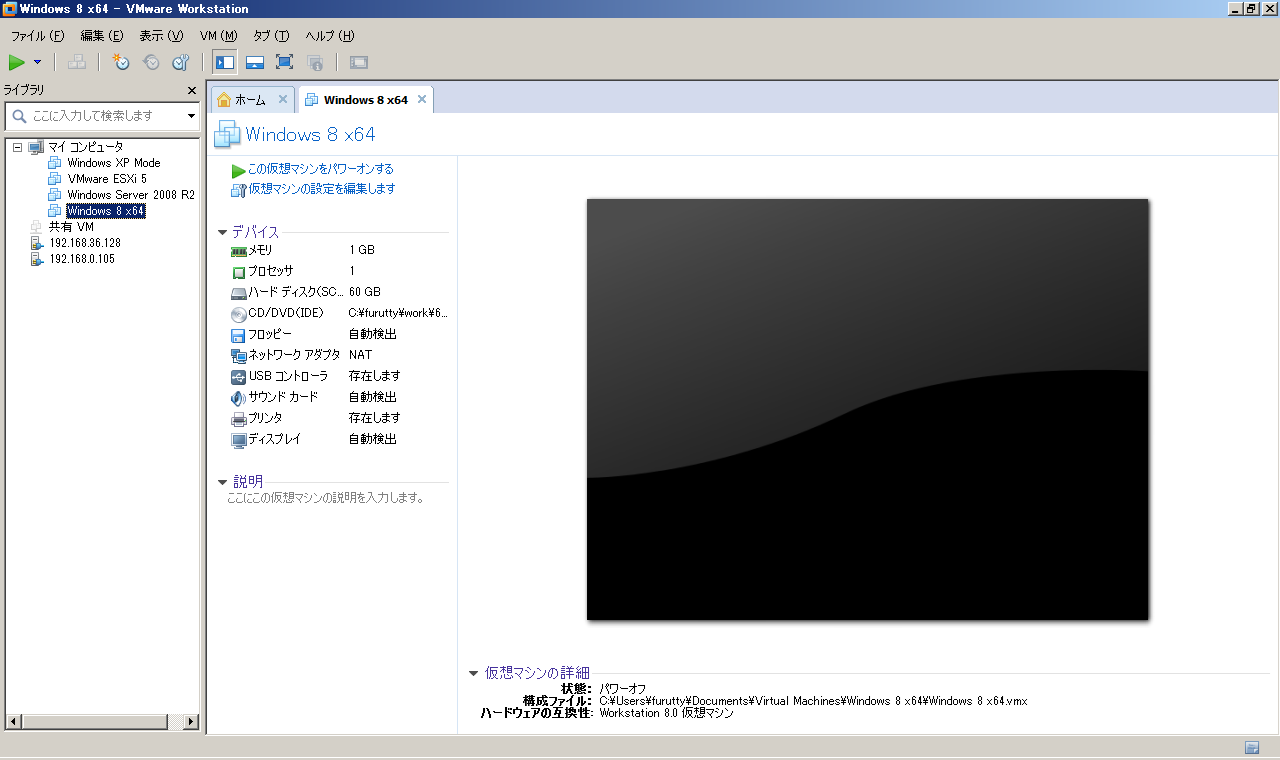Collapse the 説明 section
This screenshot has height=760, width=1280.
(222, 482)
